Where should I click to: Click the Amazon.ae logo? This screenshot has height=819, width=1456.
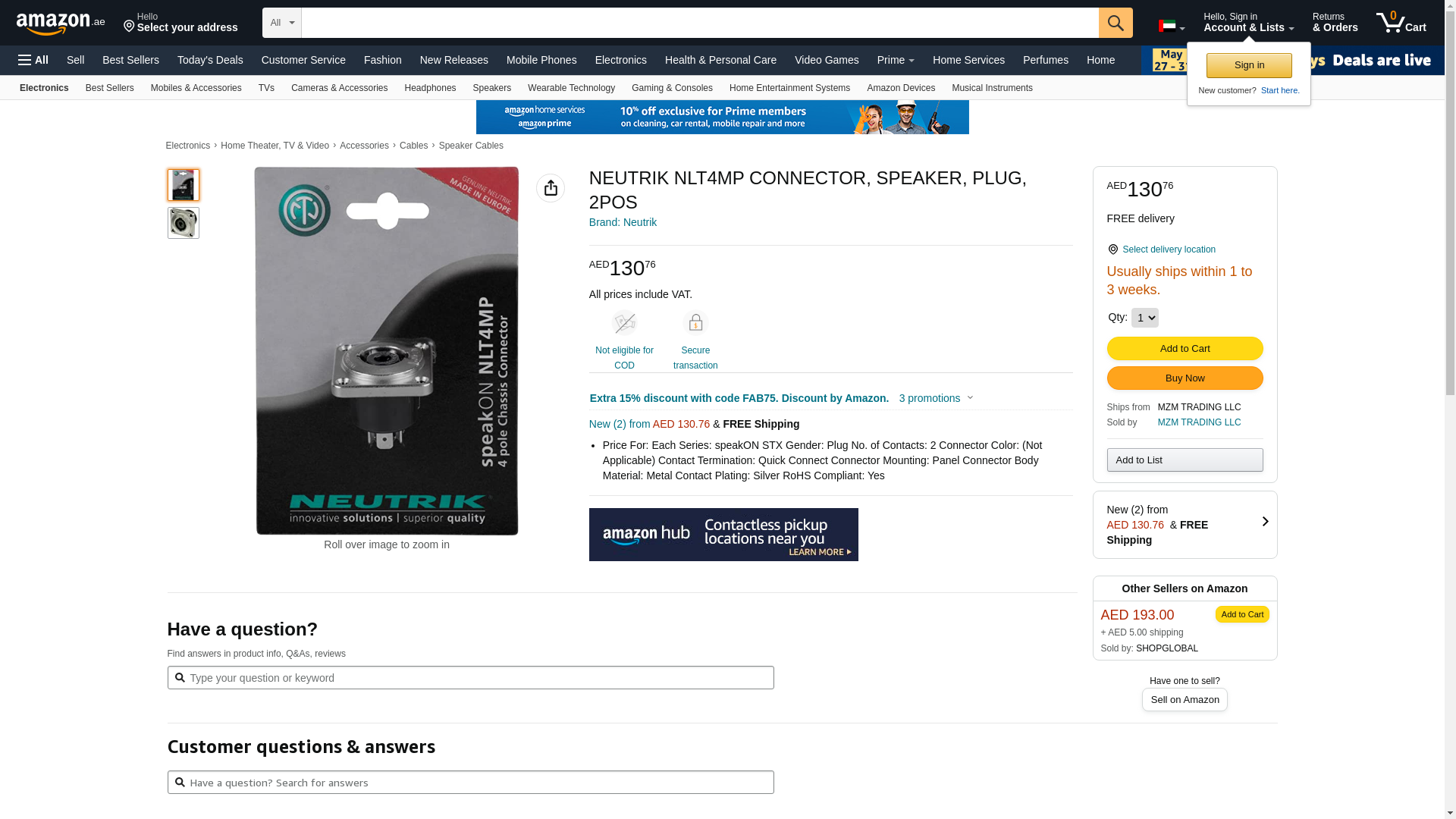tap(61, 24)
